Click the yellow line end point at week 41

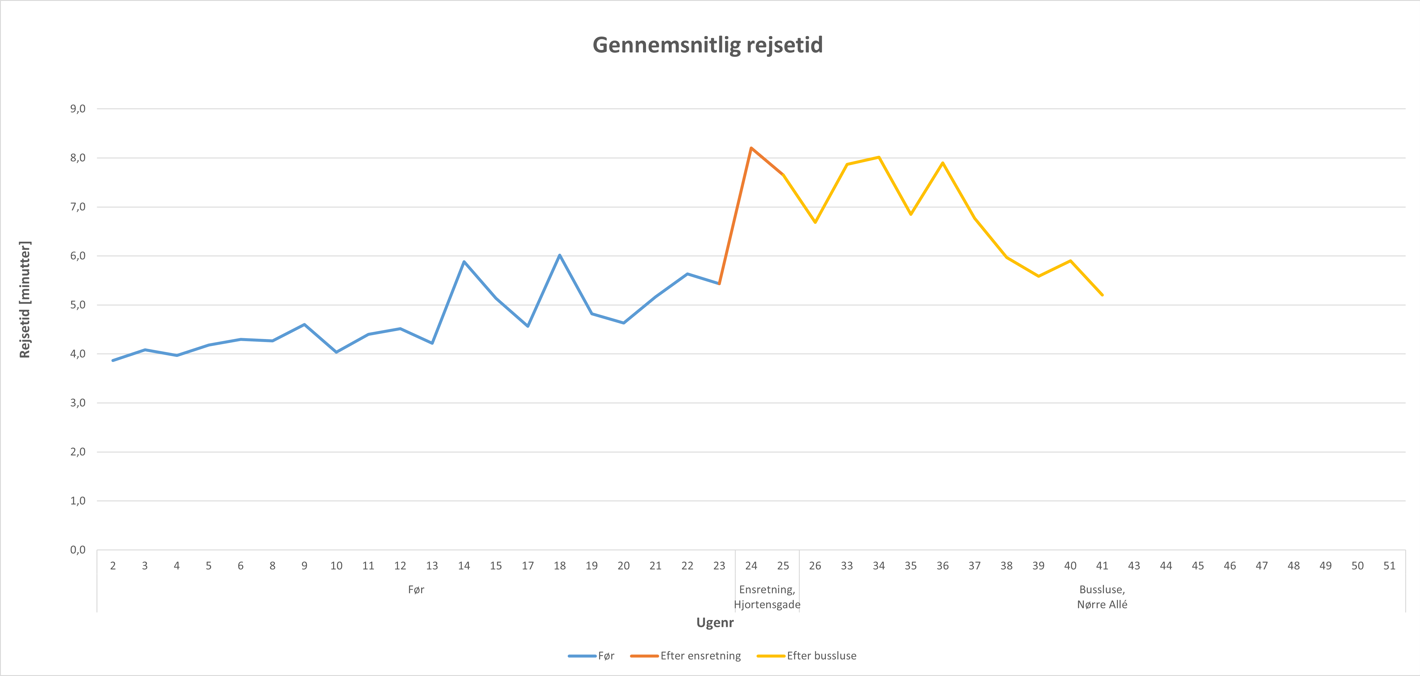point(1102,295)
